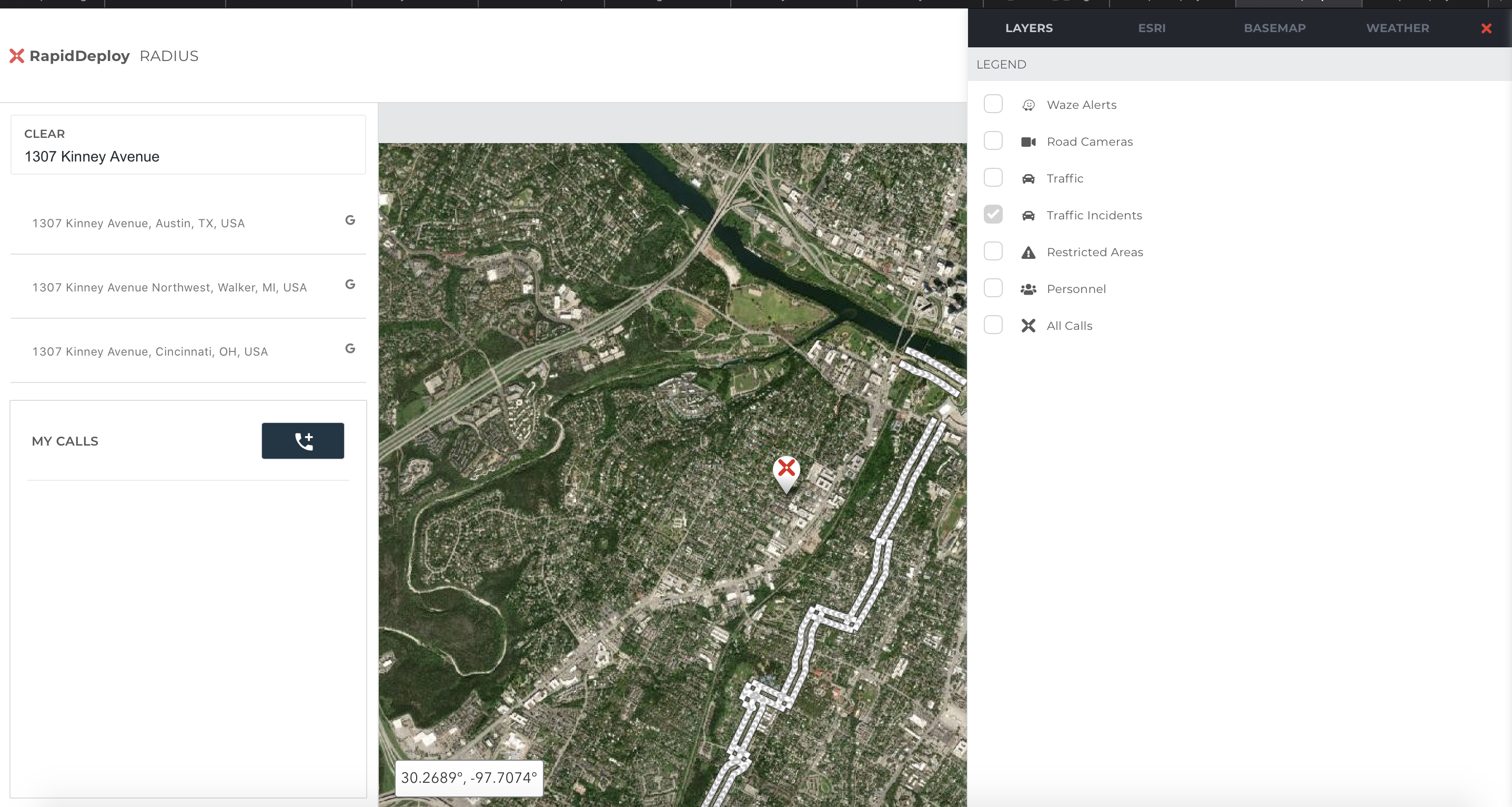Screen dimensions: 1512x807
Task: Click the All Calls X icon
Action: tap(1028, 326)
